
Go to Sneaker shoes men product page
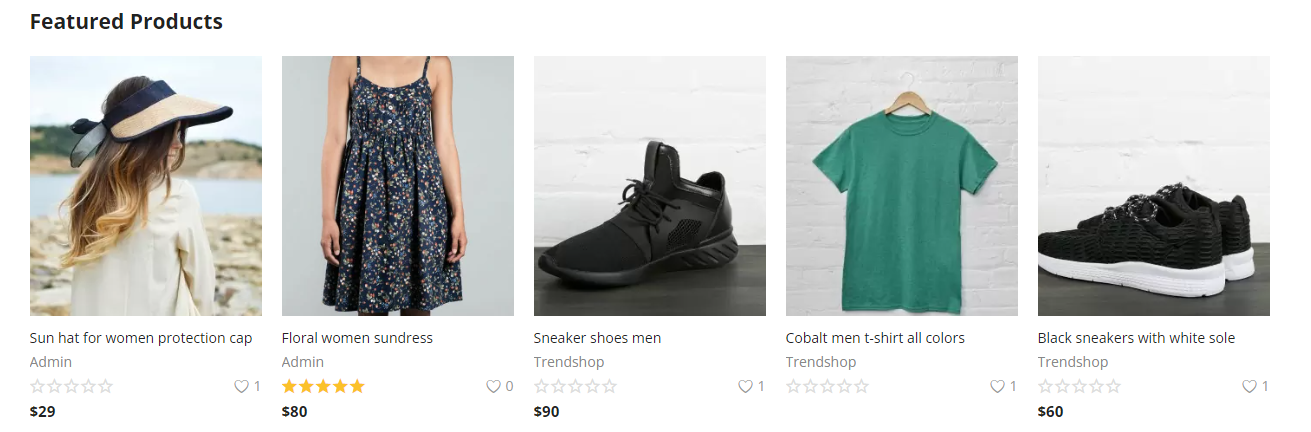click(597, 338)
